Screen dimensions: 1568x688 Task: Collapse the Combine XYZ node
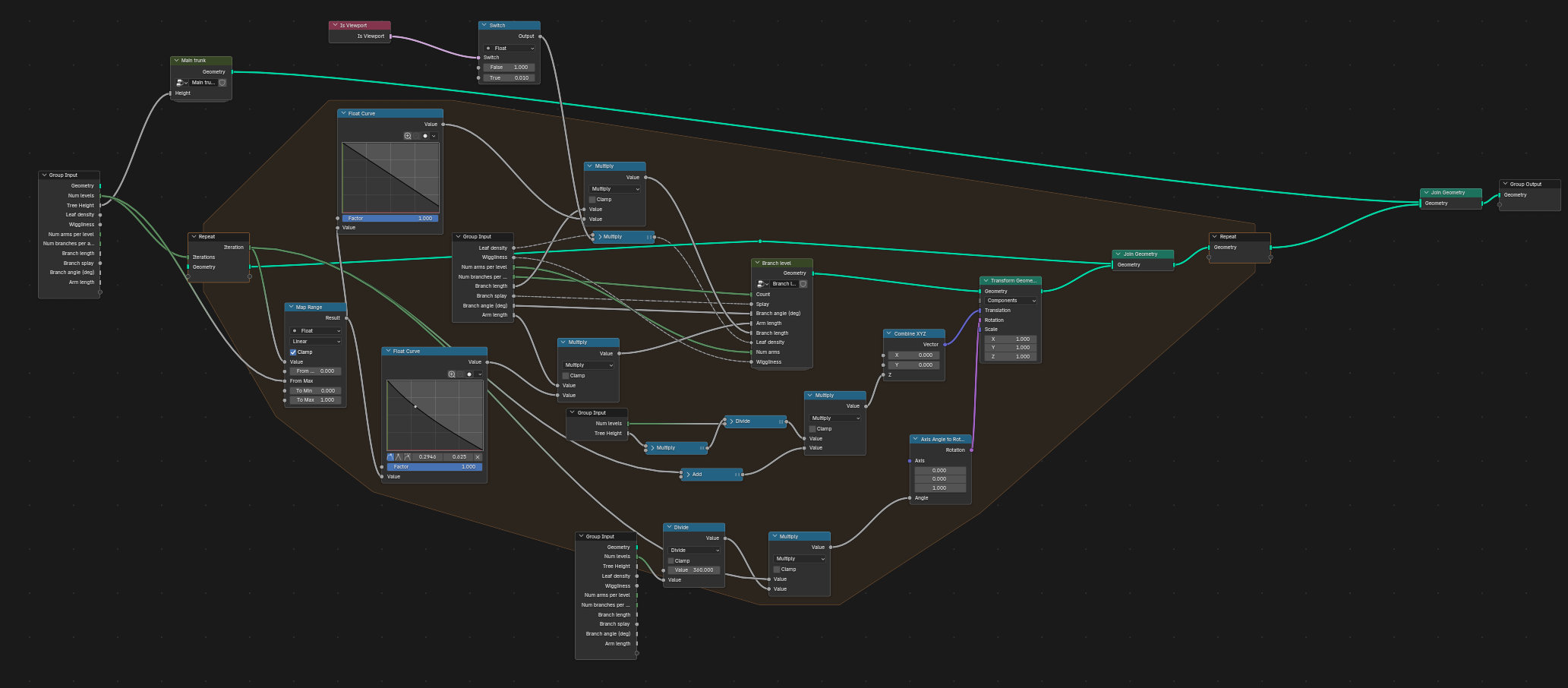click(889, 334)
